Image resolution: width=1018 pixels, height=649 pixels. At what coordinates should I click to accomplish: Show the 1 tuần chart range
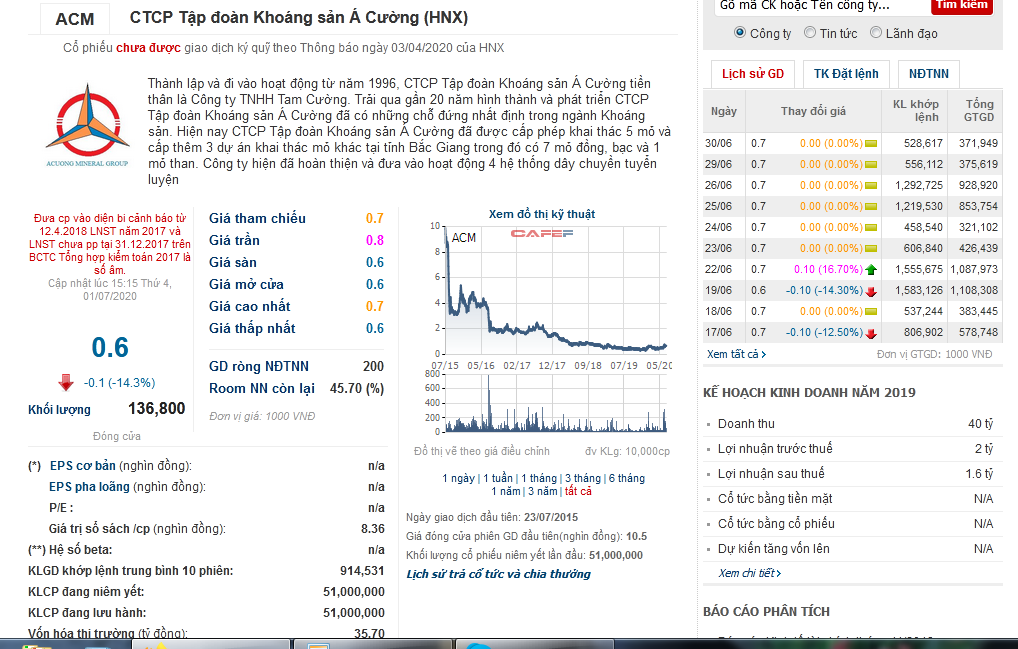tap(497, 478)
